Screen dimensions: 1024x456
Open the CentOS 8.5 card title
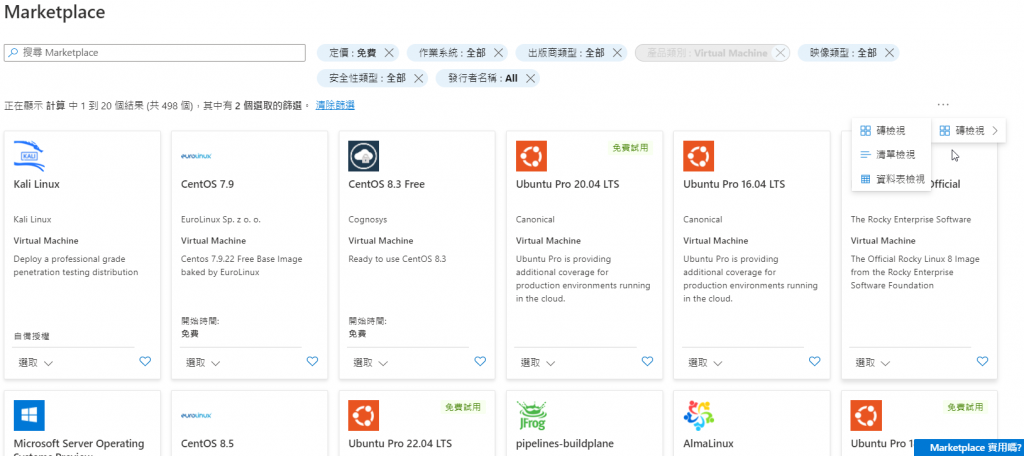pos(207,444)
